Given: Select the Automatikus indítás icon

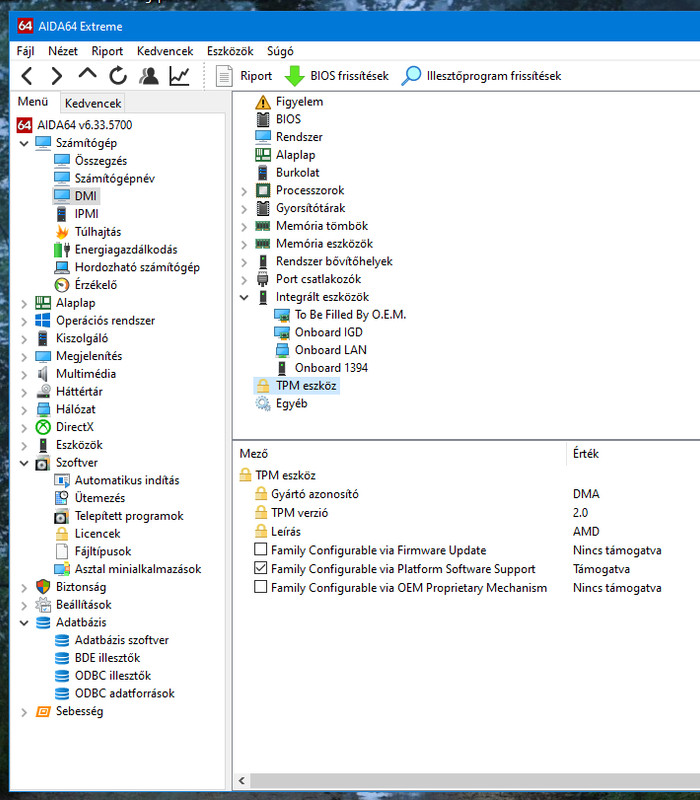Looking at the screenshot, I should tap(62, 481).
